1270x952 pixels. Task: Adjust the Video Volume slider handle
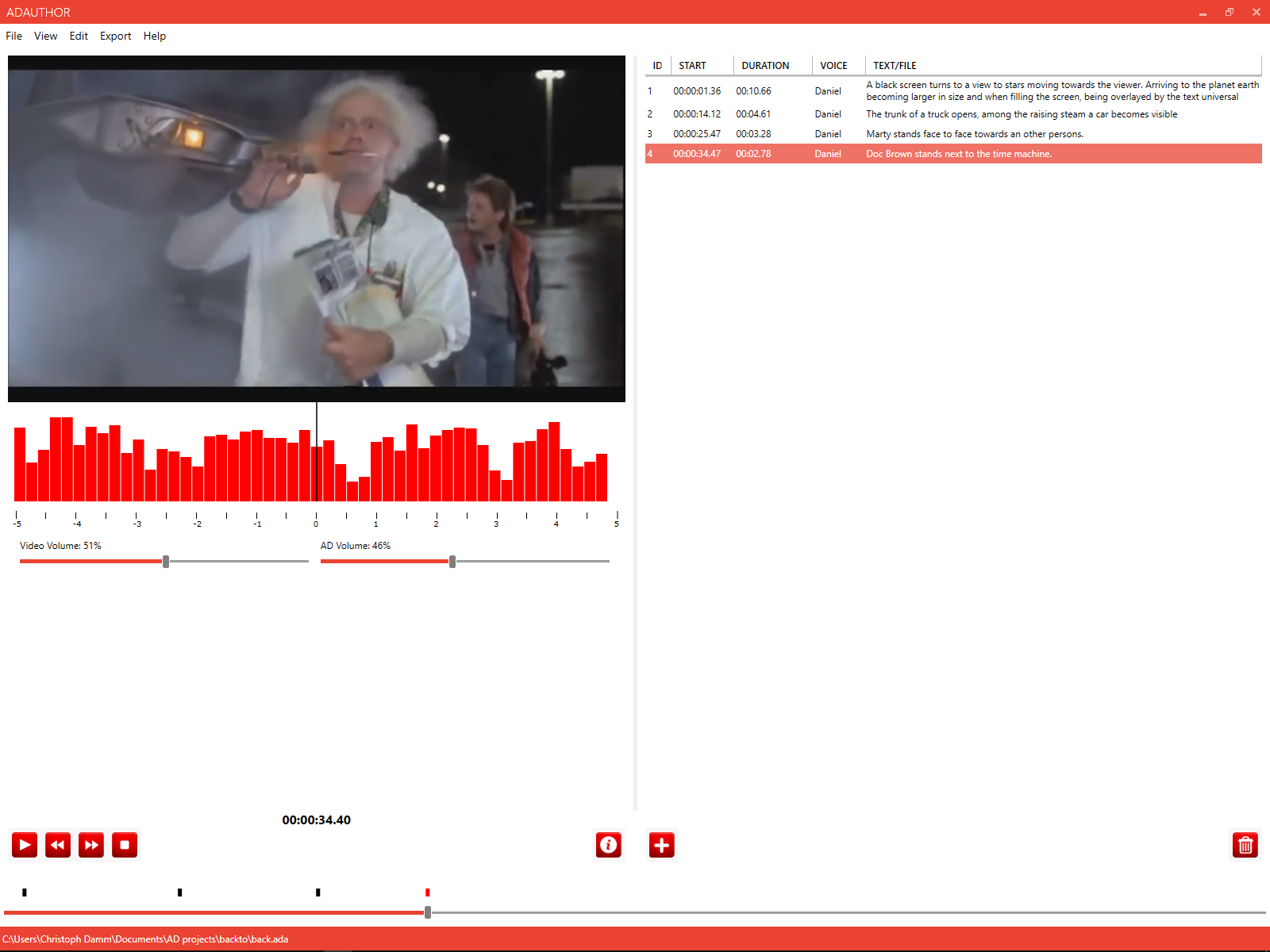click(166, 562)
